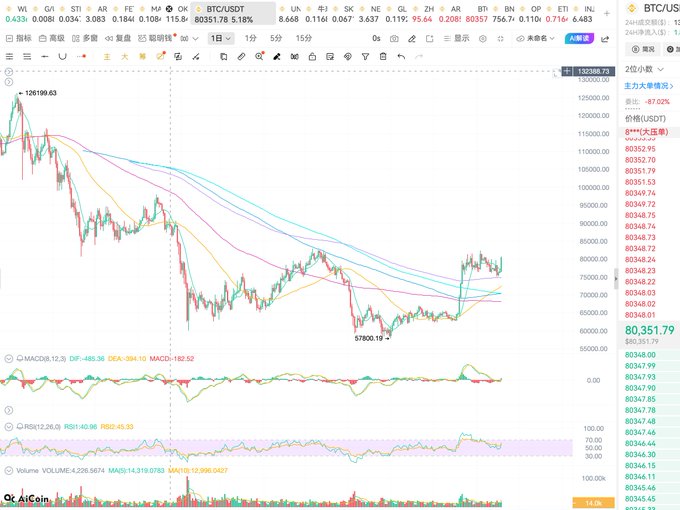Click the redo arrow icon
The image size is (680, 510).
419,56
